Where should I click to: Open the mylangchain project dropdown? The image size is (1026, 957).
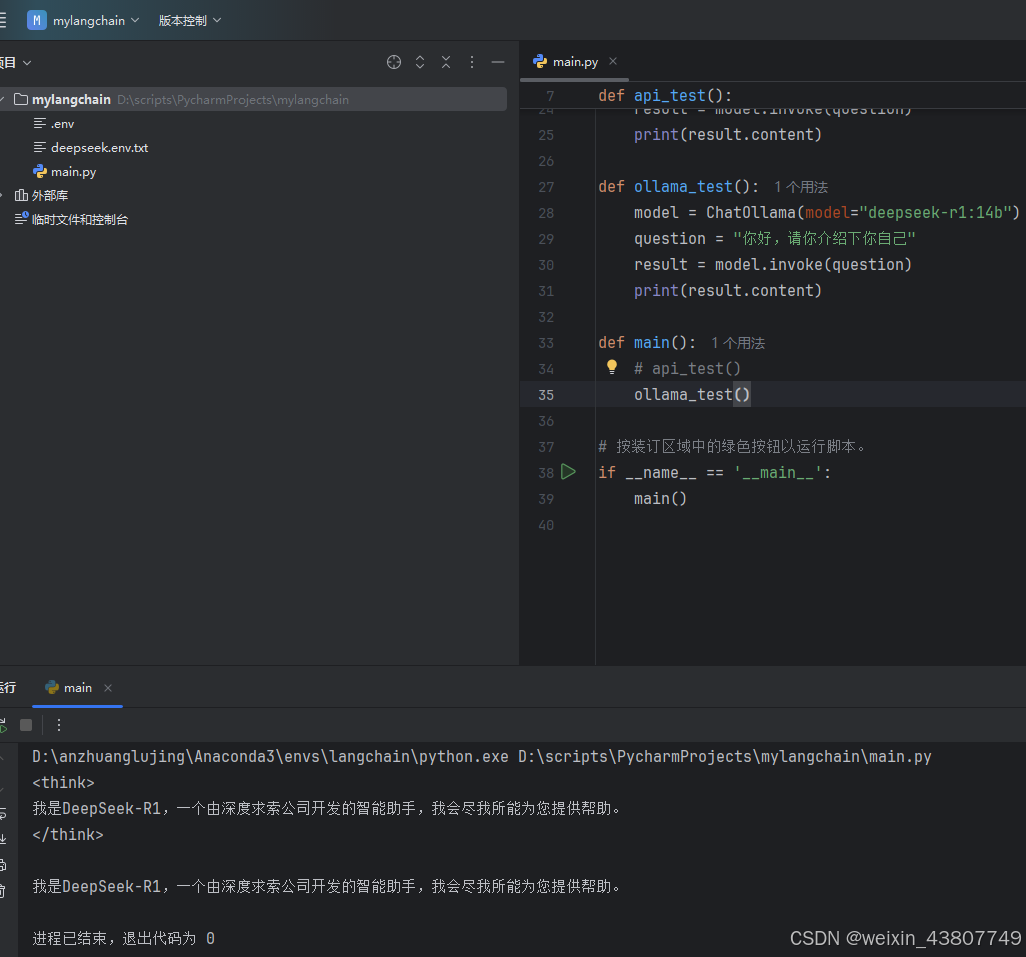pos(96,21)
